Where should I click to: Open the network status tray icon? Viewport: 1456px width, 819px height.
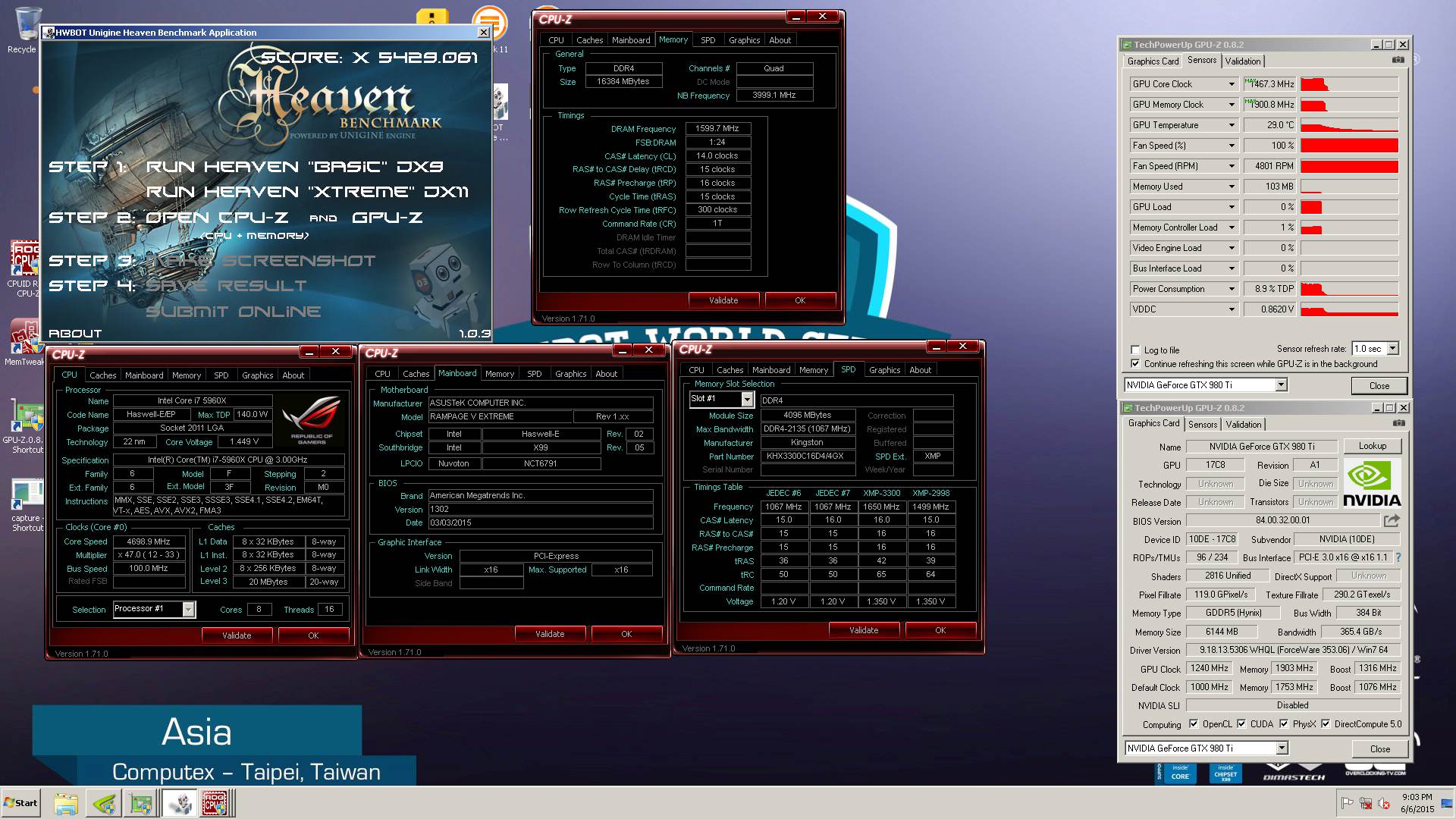click(1366, 803)
